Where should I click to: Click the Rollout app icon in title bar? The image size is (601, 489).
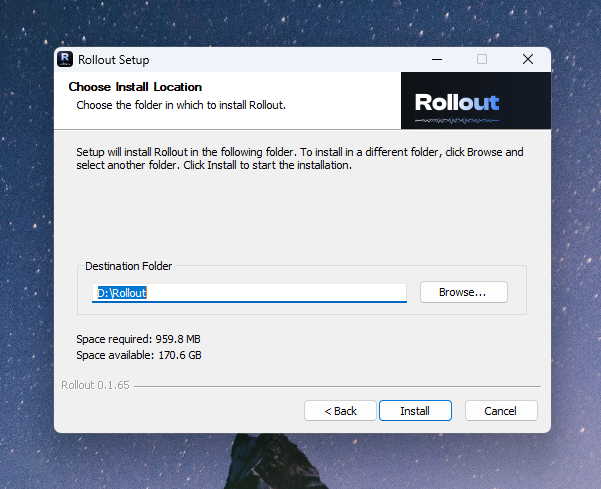(x=65, y=59)
